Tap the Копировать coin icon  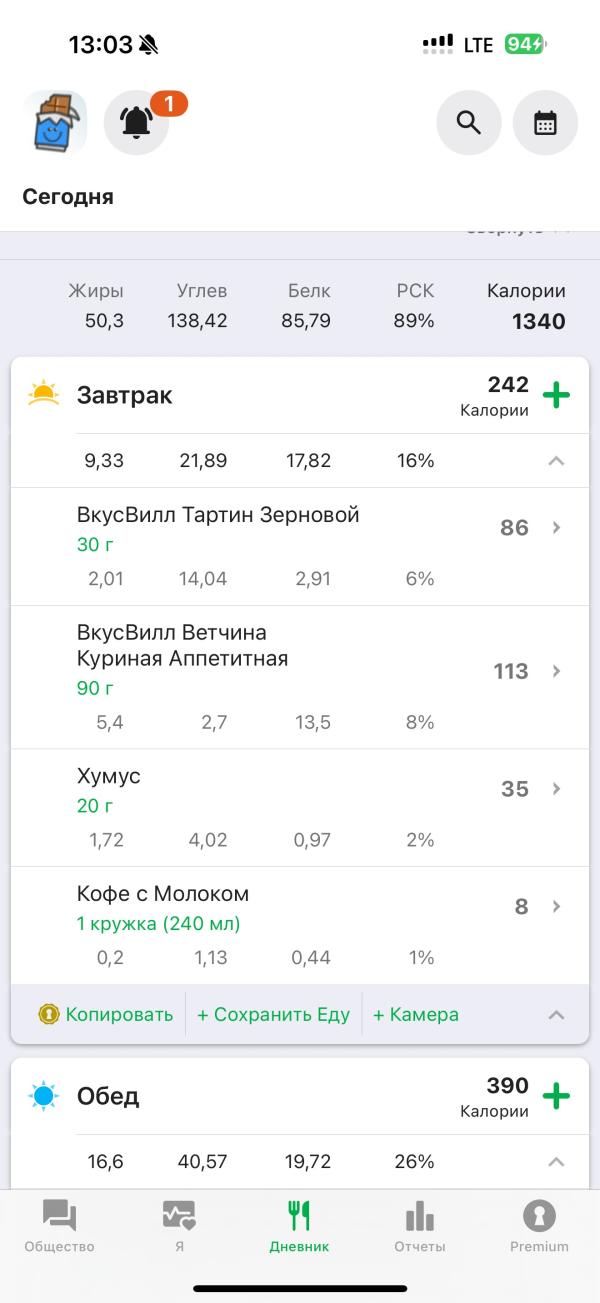click(49, 1014)
